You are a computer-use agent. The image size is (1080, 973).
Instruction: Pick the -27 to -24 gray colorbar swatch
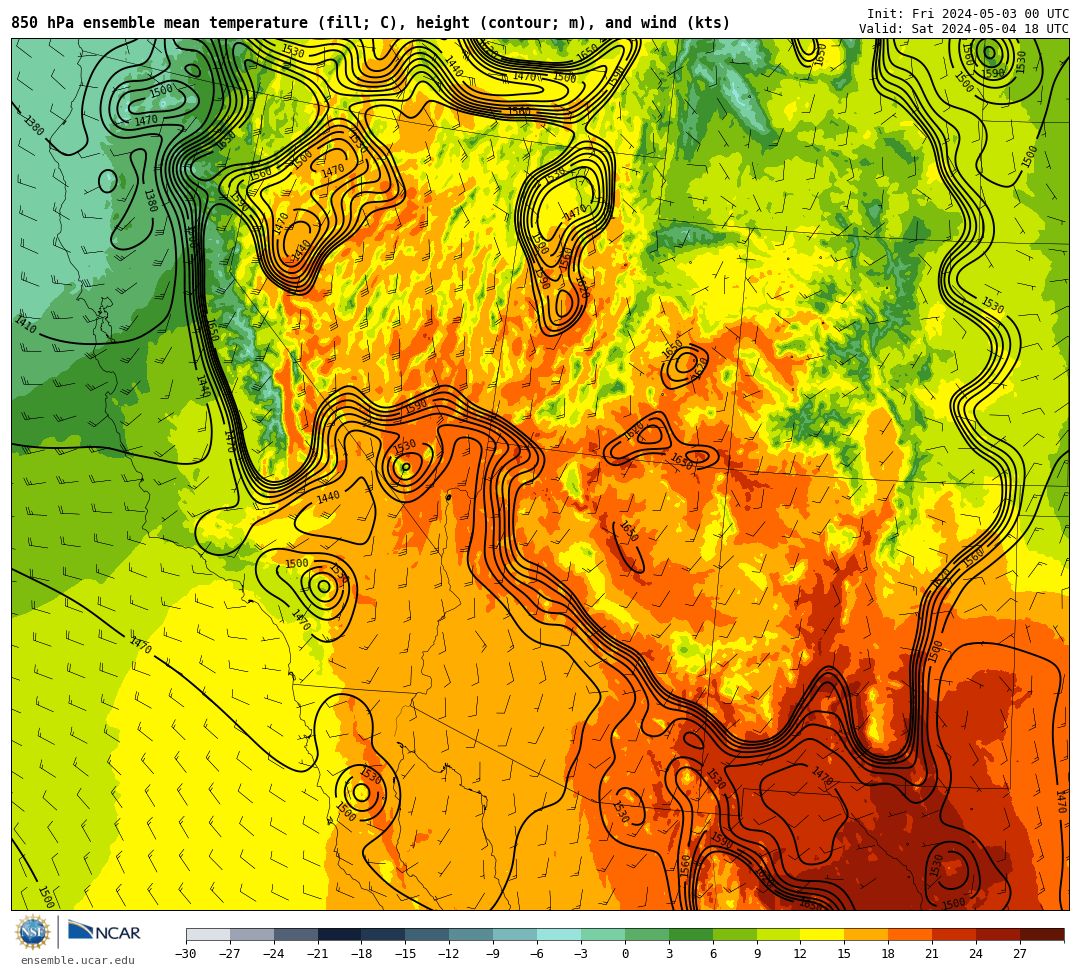coord(252,934)
